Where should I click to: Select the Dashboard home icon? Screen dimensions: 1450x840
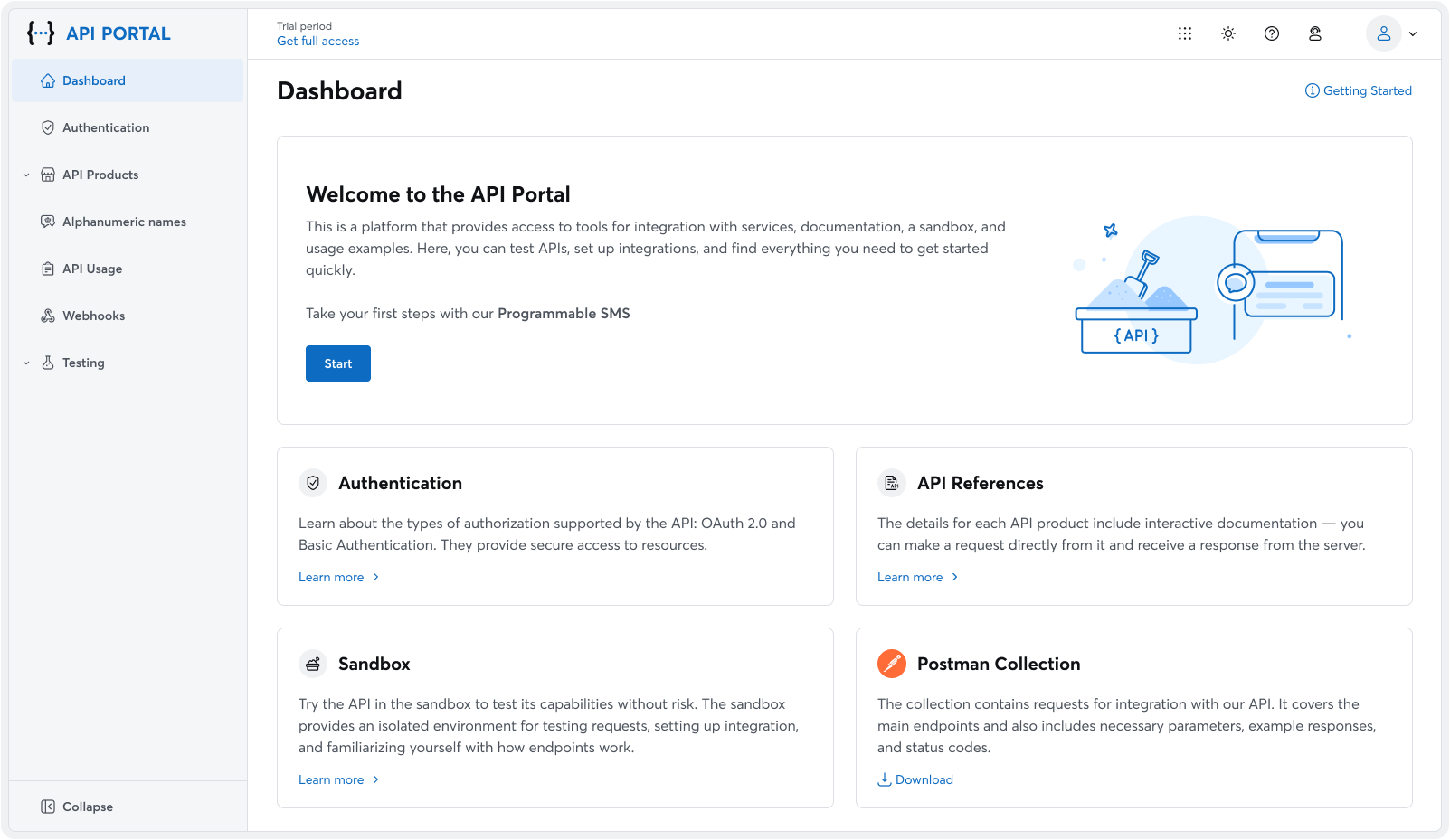point(48,80)
